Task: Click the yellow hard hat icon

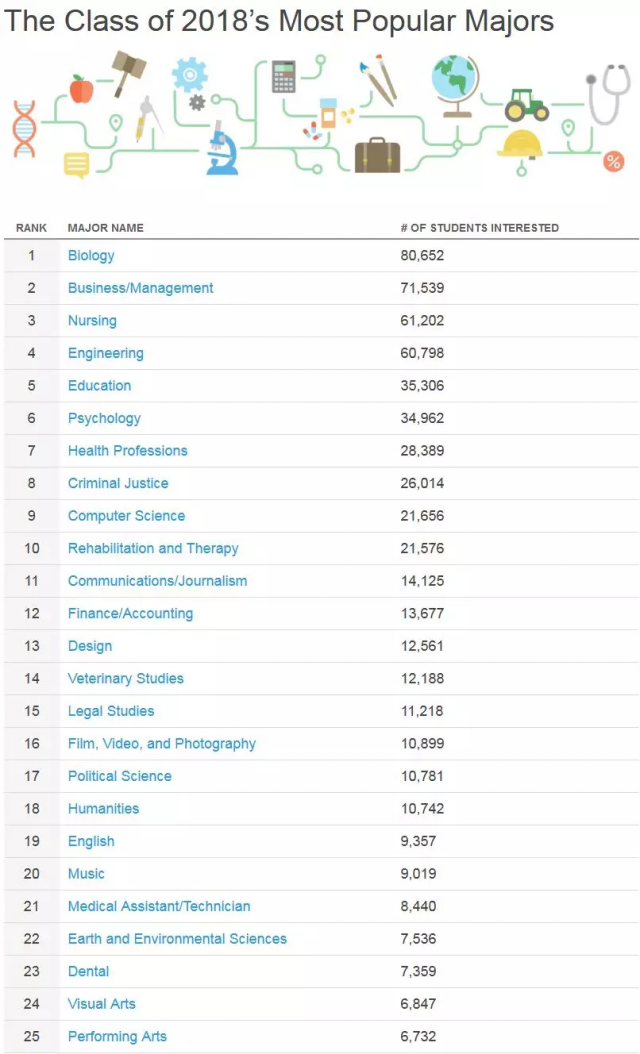Action: (x=520, y=143)
